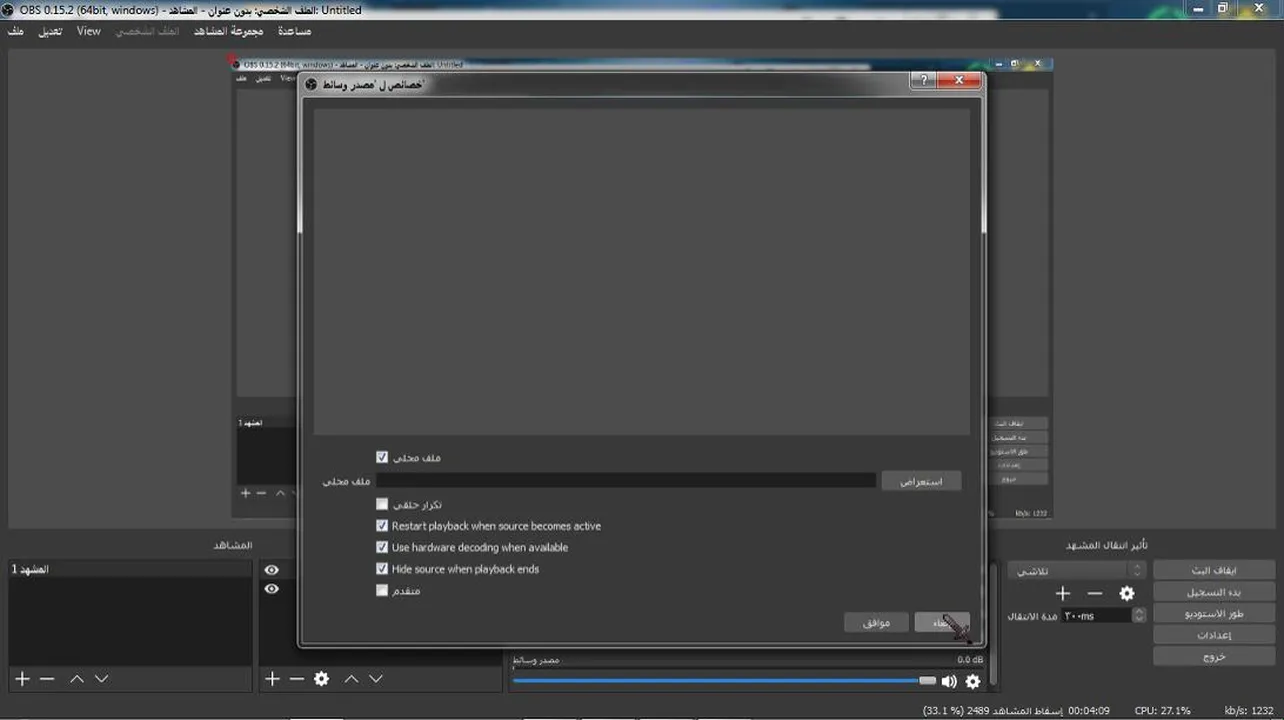Open the 'تلاشي' scene transition dropdown
1284x720 pixels.
click(1076, 570)
